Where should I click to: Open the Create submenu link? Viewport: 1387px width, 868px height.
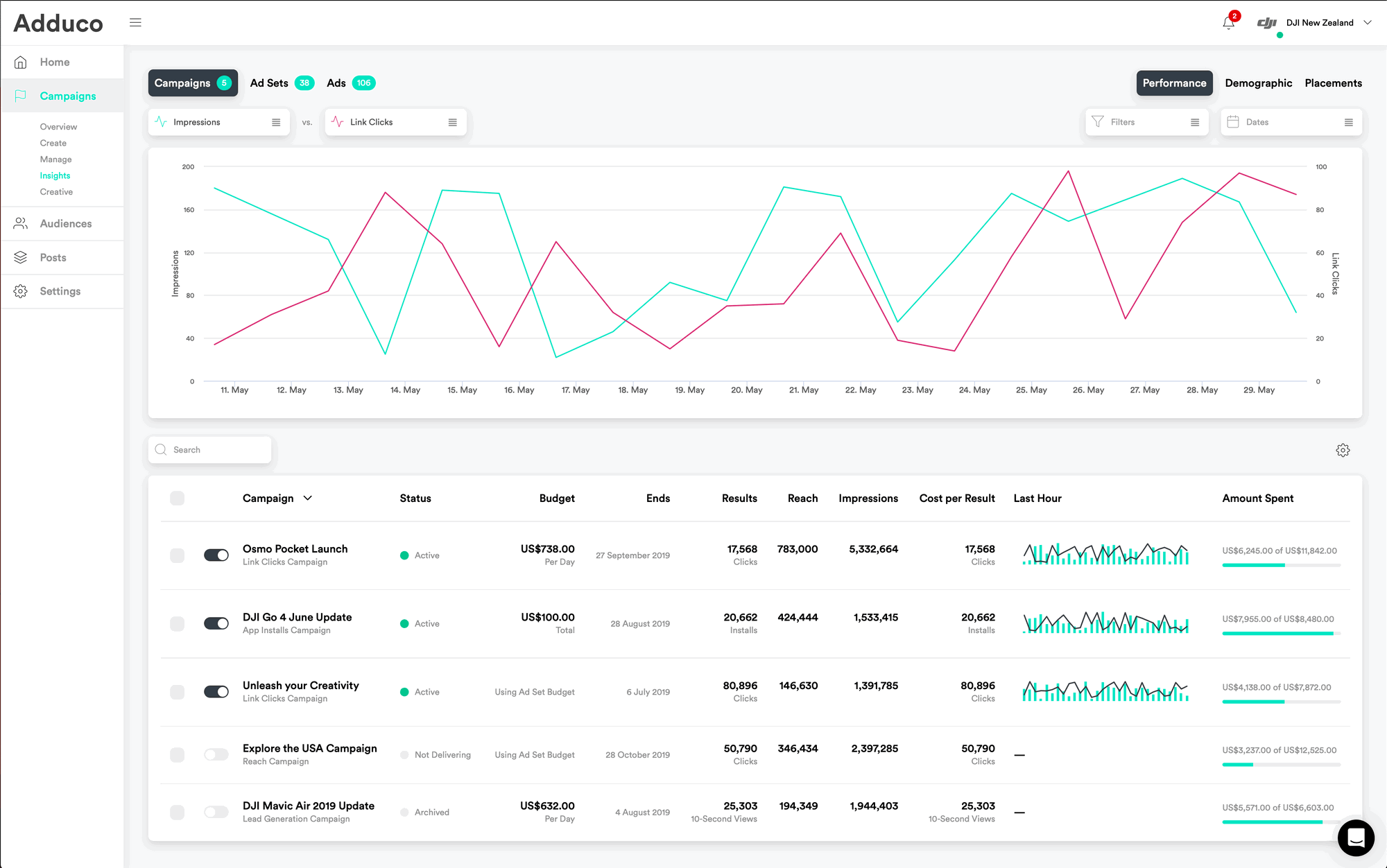pos(53,143)
